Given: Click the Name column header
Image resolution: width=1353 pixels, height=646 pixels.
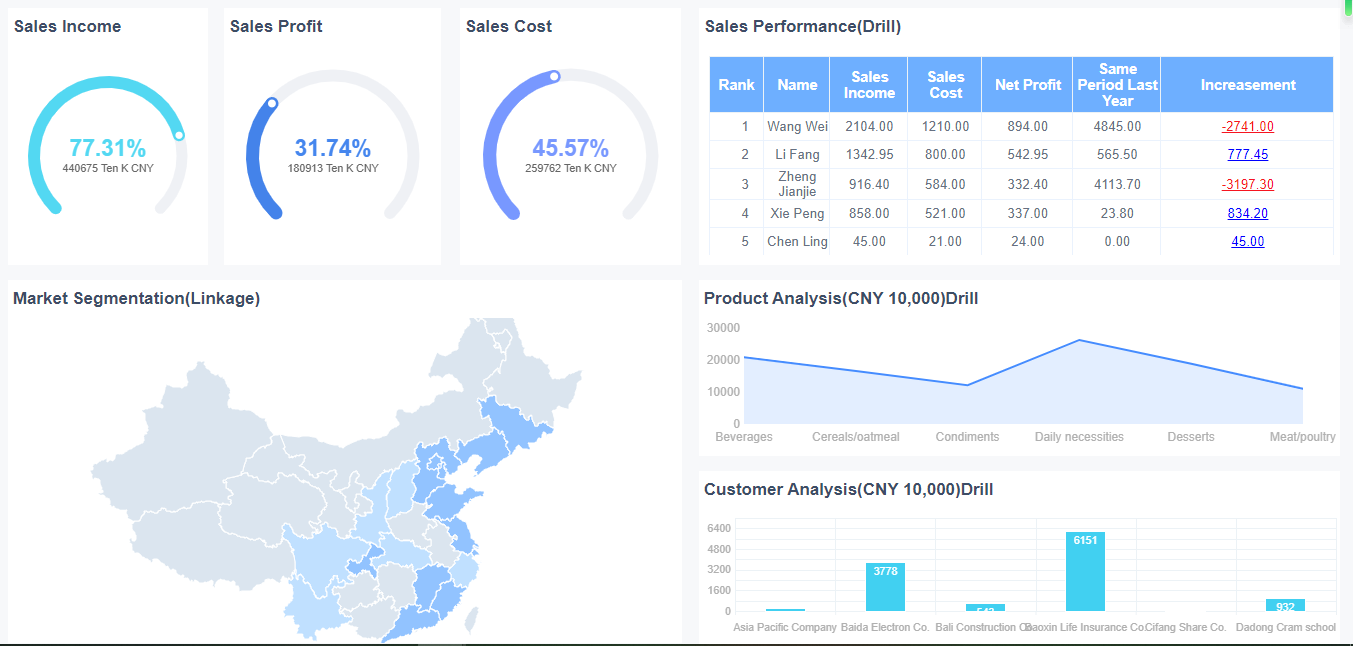Looking at the screenshot, I should pyautogui.click(x=797, y=85).
